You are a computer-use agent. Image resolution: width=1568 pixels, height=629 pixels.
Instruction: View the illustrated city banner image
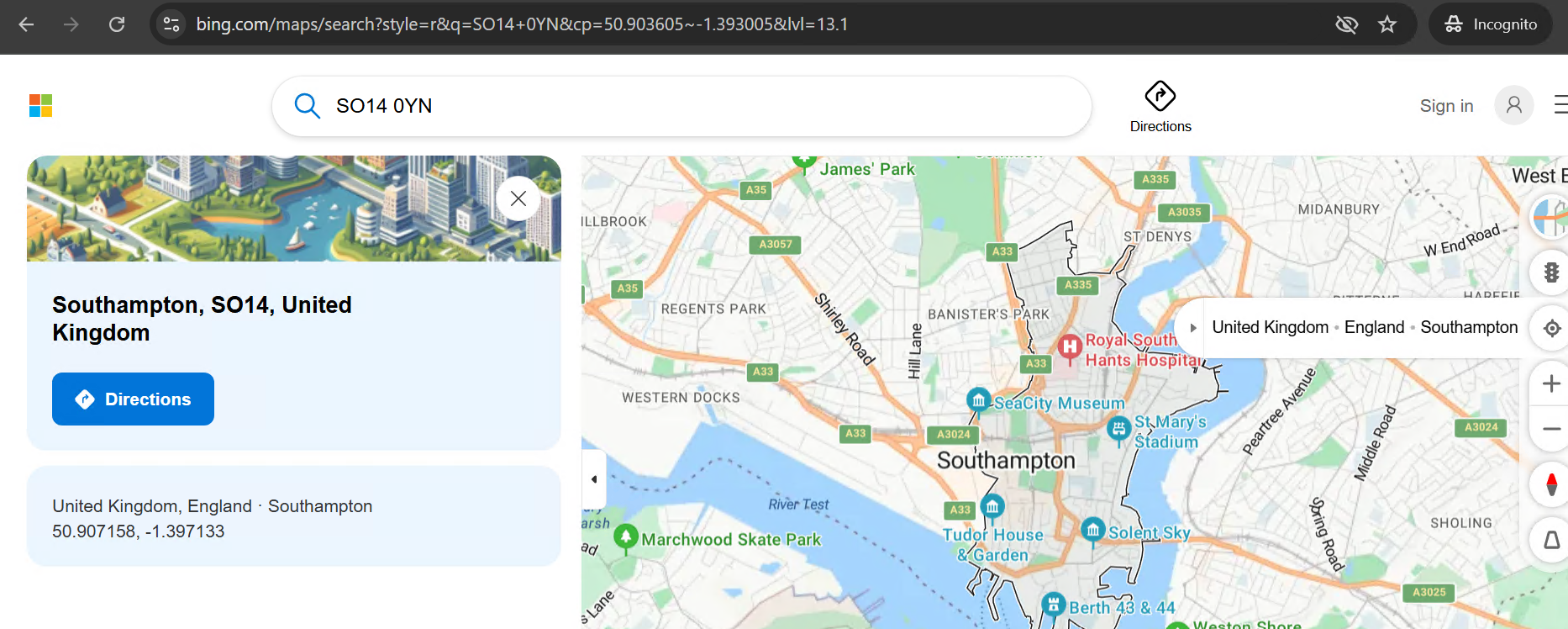click(x=294, y=209)
